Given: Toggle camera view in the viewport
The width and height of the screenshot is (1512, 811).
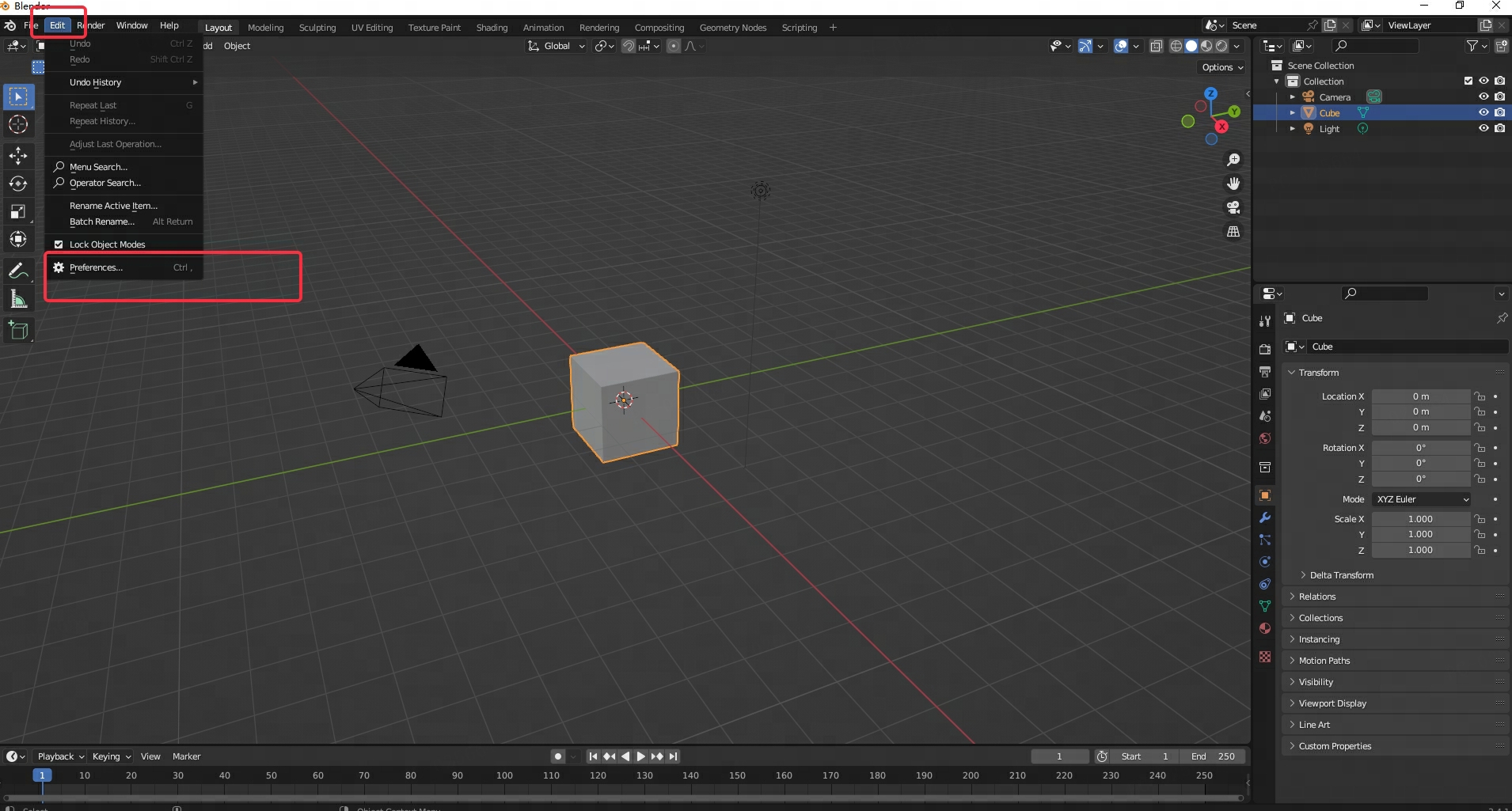Looking at the screenshot, I should click(1233, 207).
